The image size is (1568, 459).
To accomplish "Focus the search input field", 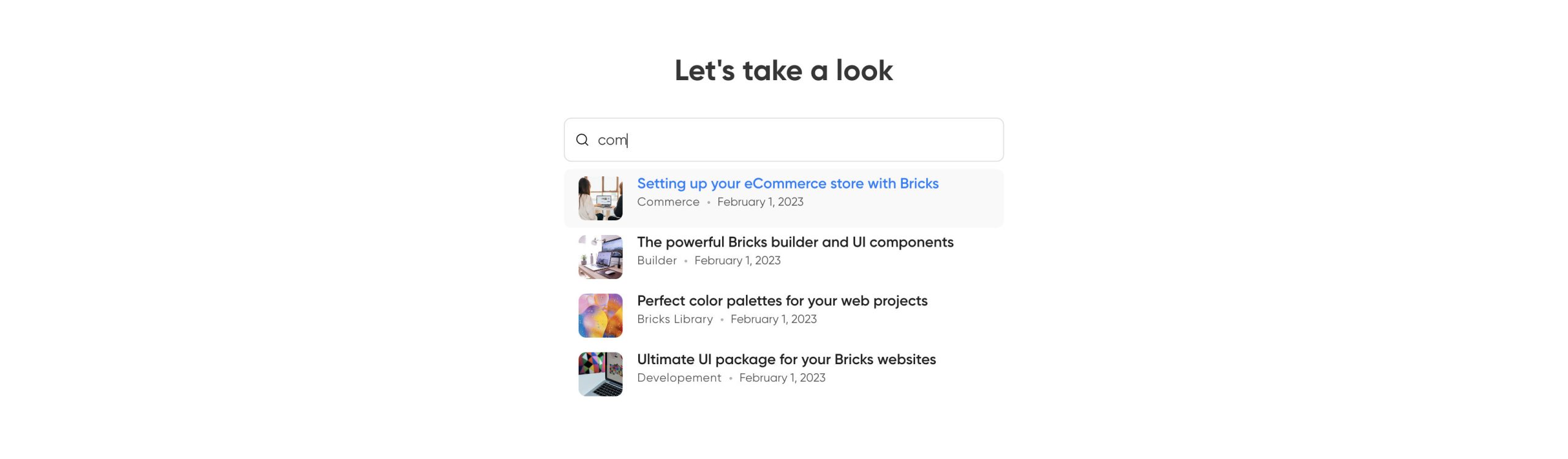I will (796, 140).
